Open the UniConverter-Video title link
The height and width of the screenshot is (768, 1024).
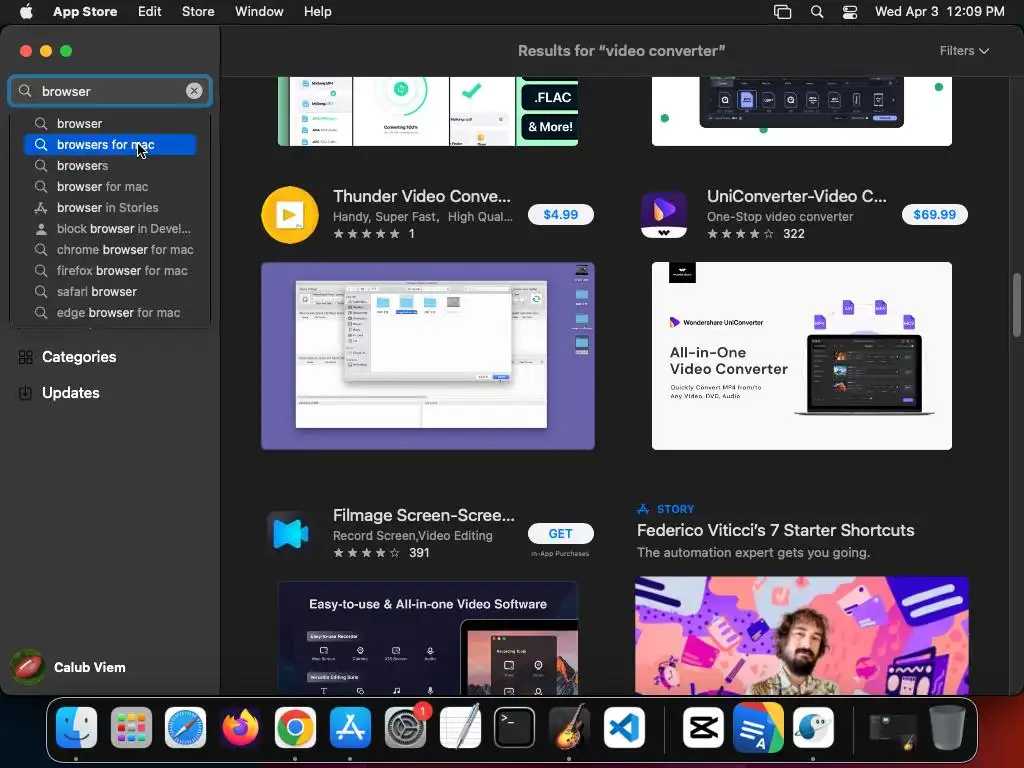797,196
